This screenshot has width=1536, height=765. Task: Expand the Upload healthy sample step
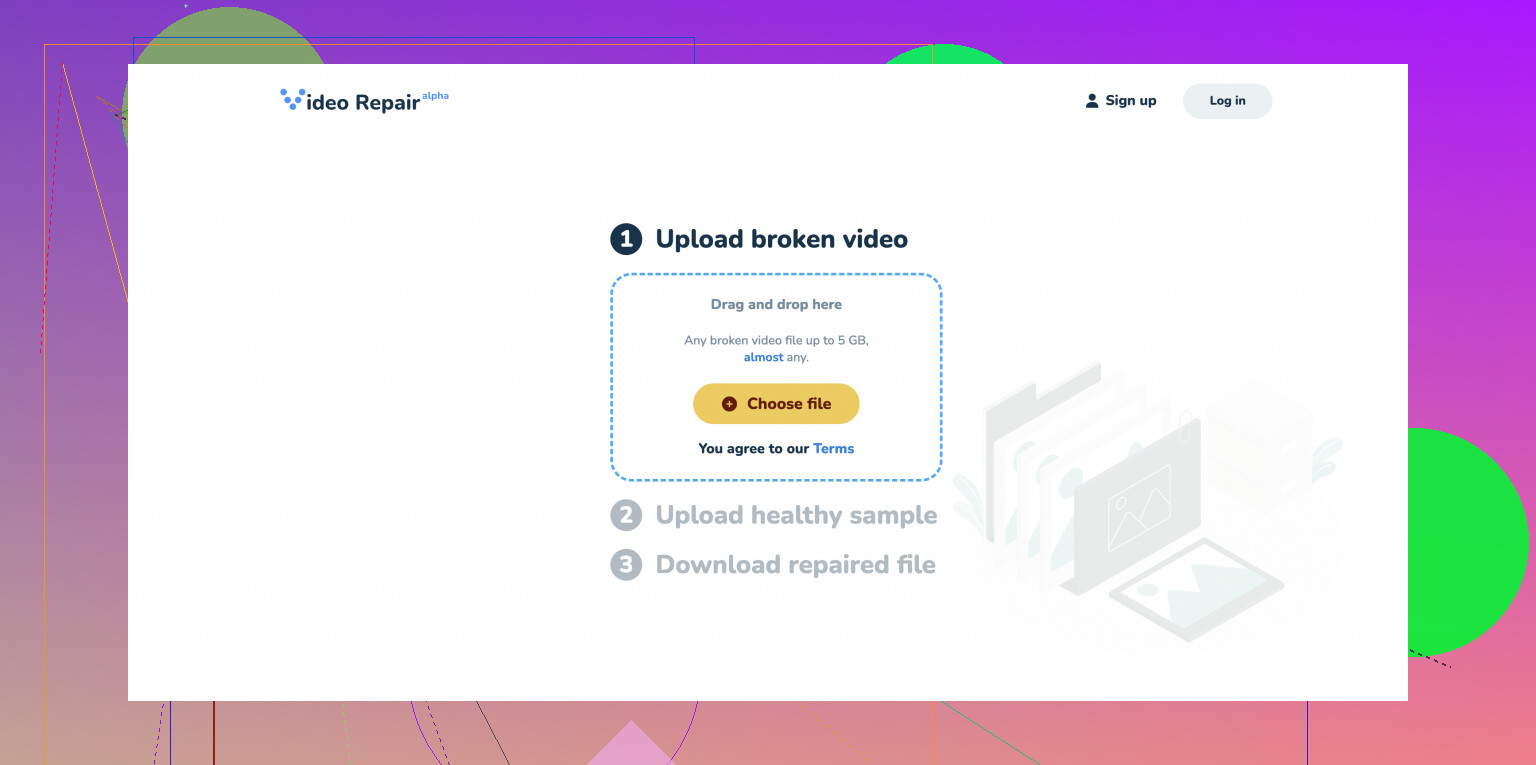(x=796, y=515)
